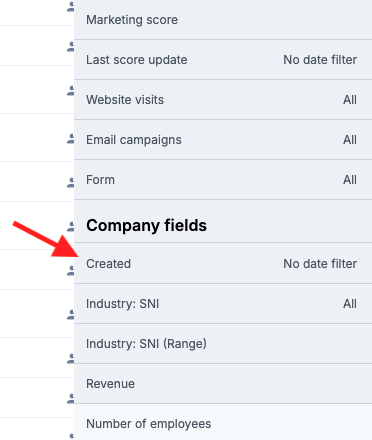372x440 pixels.
Task: Click the person icon beside Form row
Action: tap(71, 183)
